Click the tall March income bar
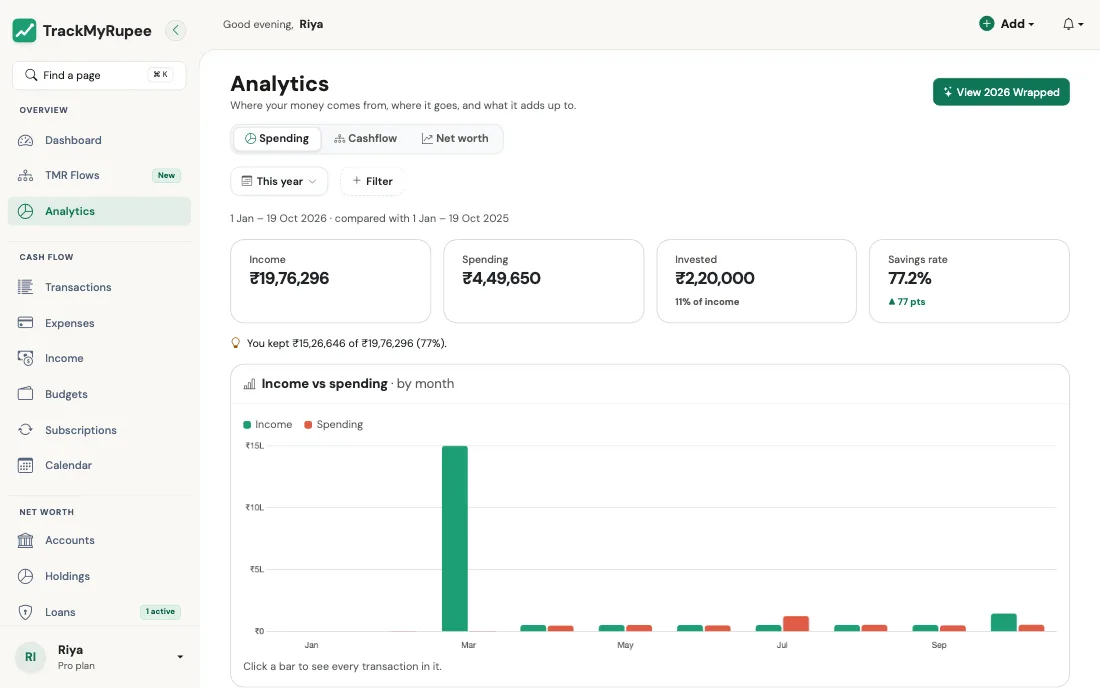Screen dimensions: 1100x688 tap(455, 539)
